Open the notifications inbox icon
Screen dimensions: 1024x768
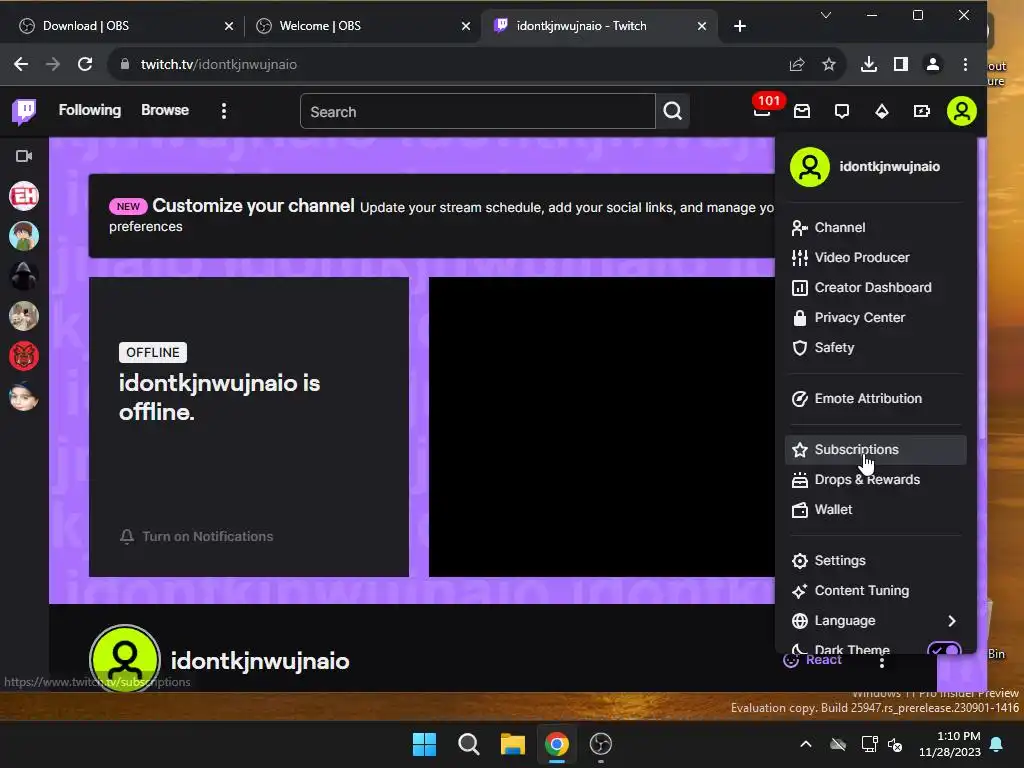click(802, 111)
